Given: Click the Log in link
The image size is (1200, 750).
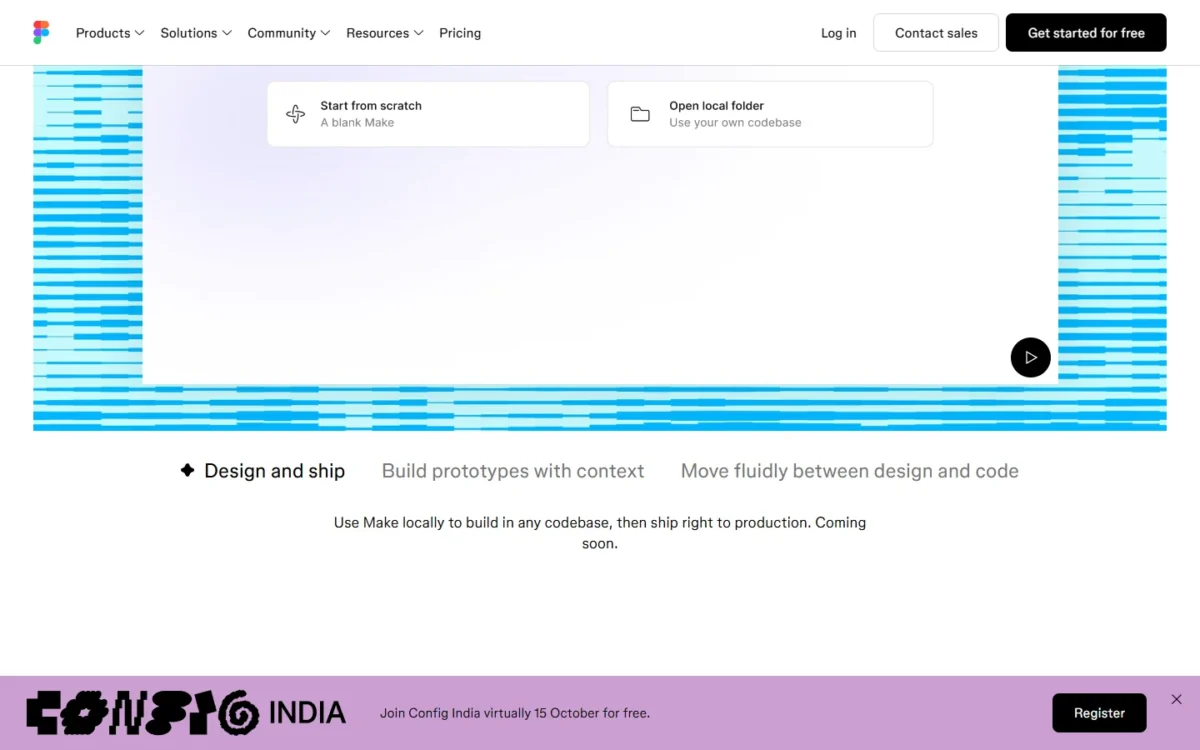Looking at the screenshot, I should [838, 33].
